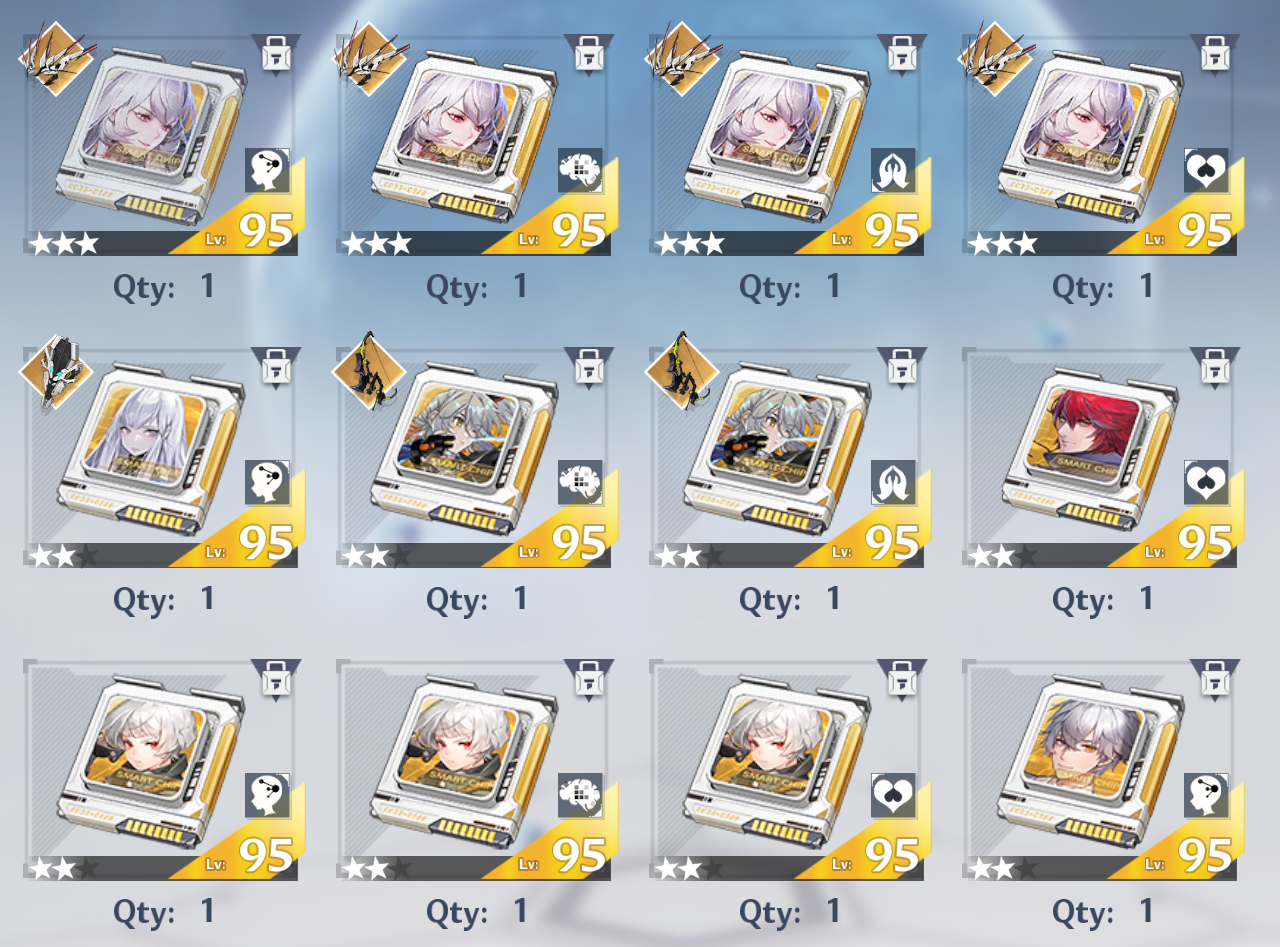Click the praying-hands icon on the three-star chip

[893, 170]
